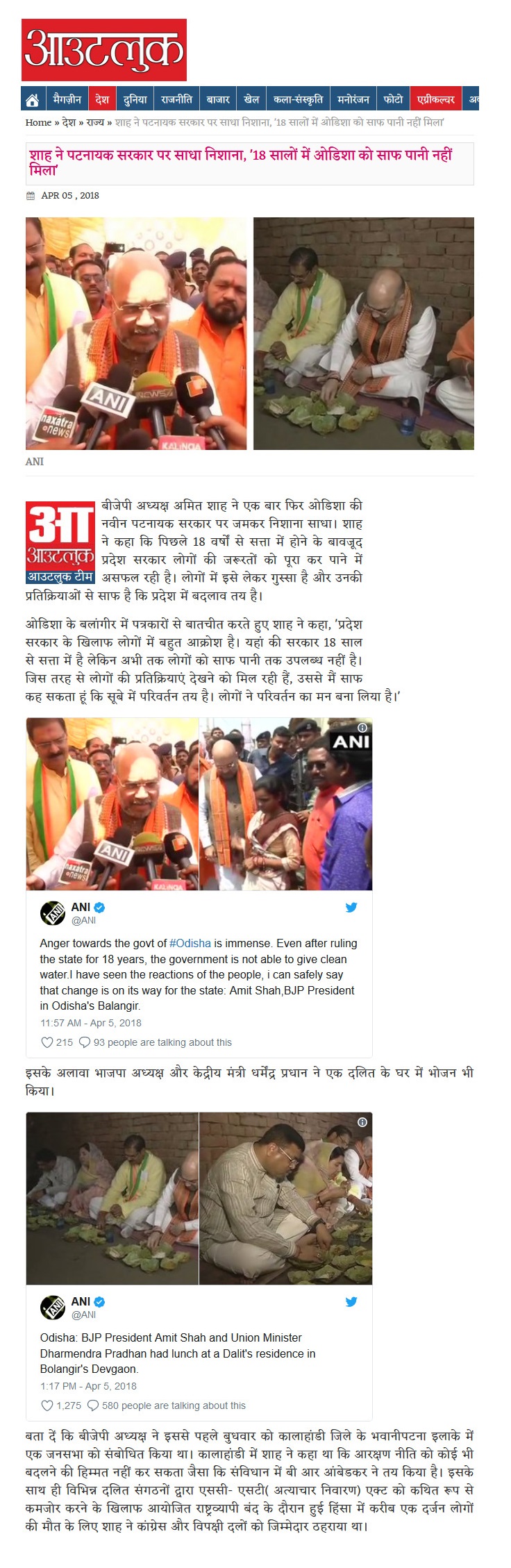Click ANI avatar in first tweet
Screen dimensions: 511x1568
coord(53,913)
